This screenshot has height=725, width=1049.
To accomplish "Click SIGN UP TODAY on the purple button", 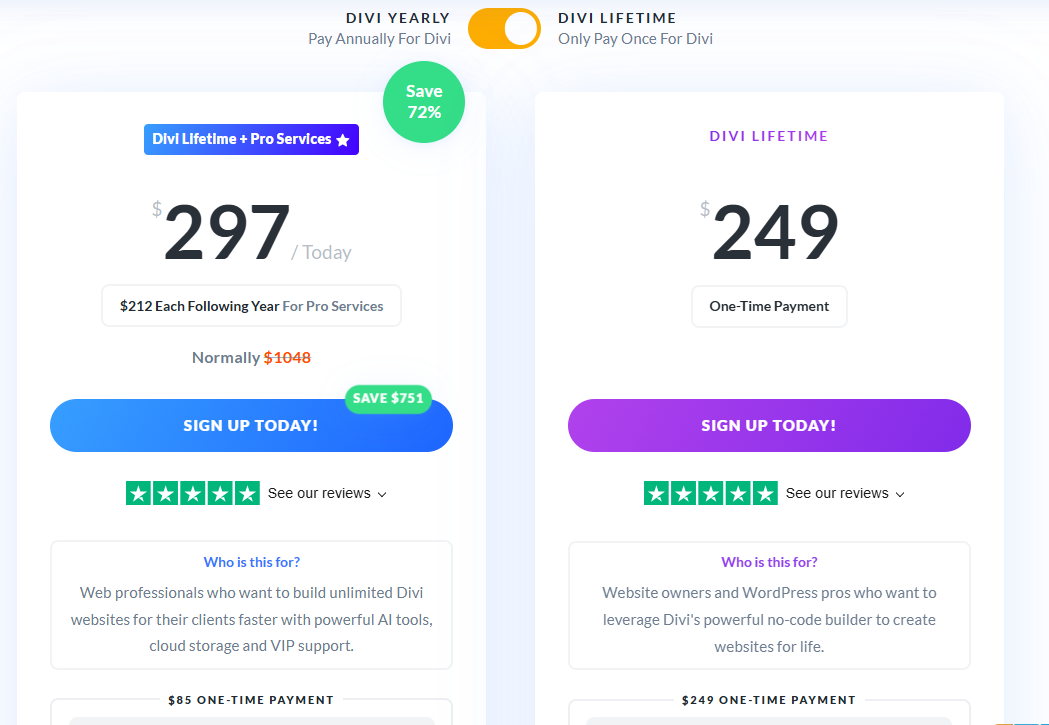I will 769,425.
